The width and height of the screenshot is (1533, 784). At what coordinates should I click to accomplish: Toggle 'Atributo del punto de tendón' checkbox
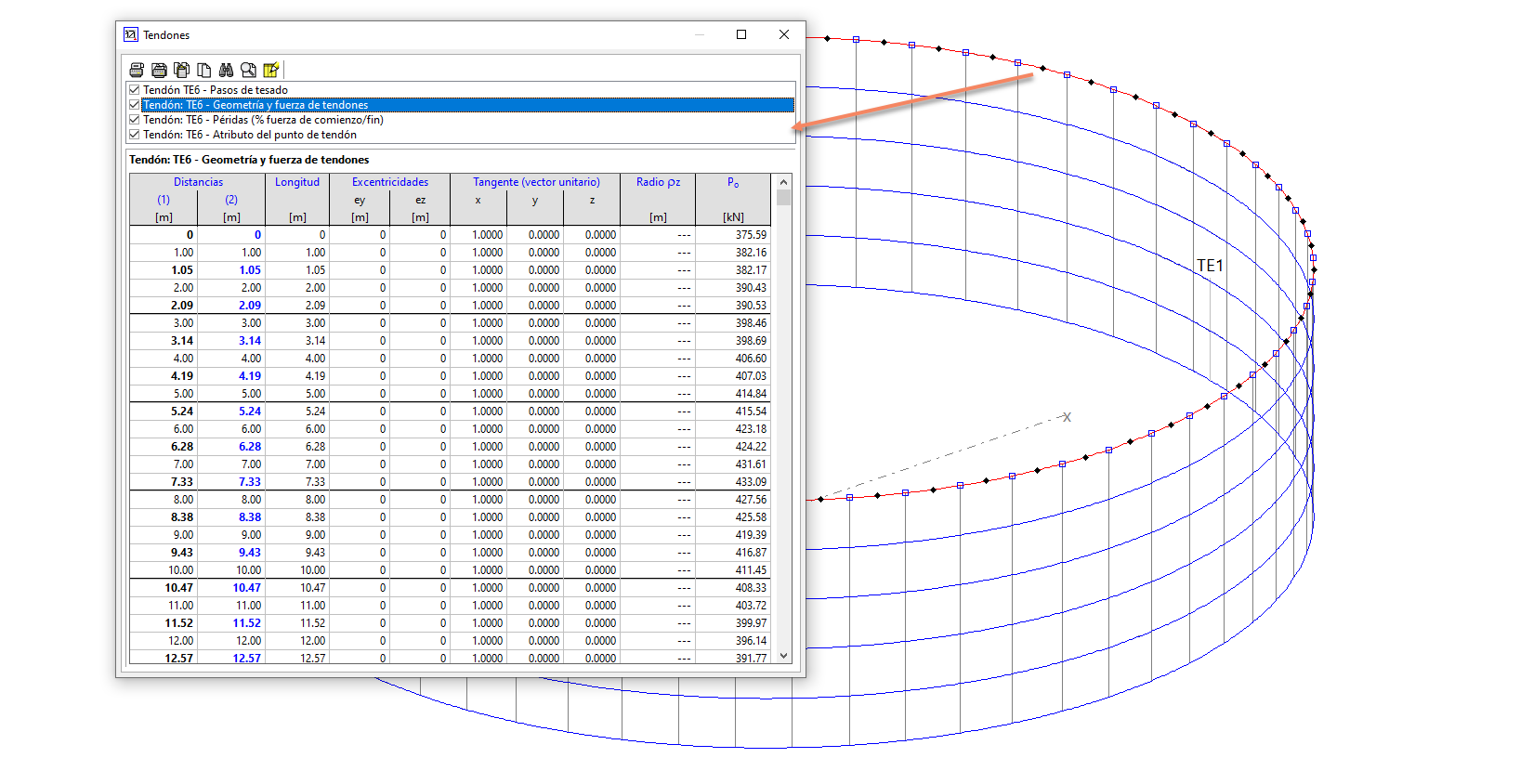135,135
